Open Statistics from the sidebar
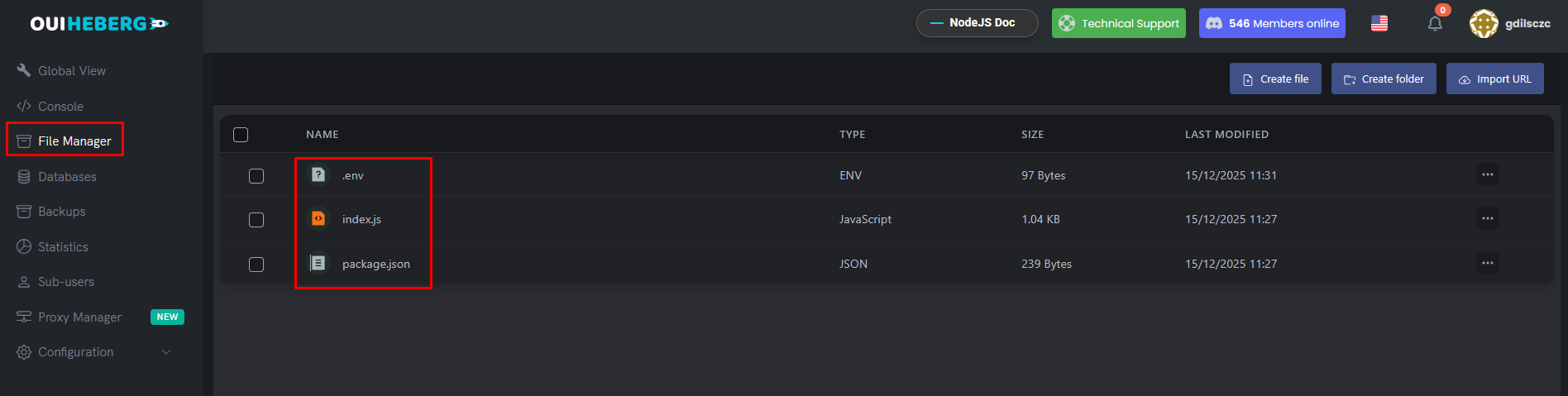The width and height of the screenshot is (1568, 396). coord(63,246)
